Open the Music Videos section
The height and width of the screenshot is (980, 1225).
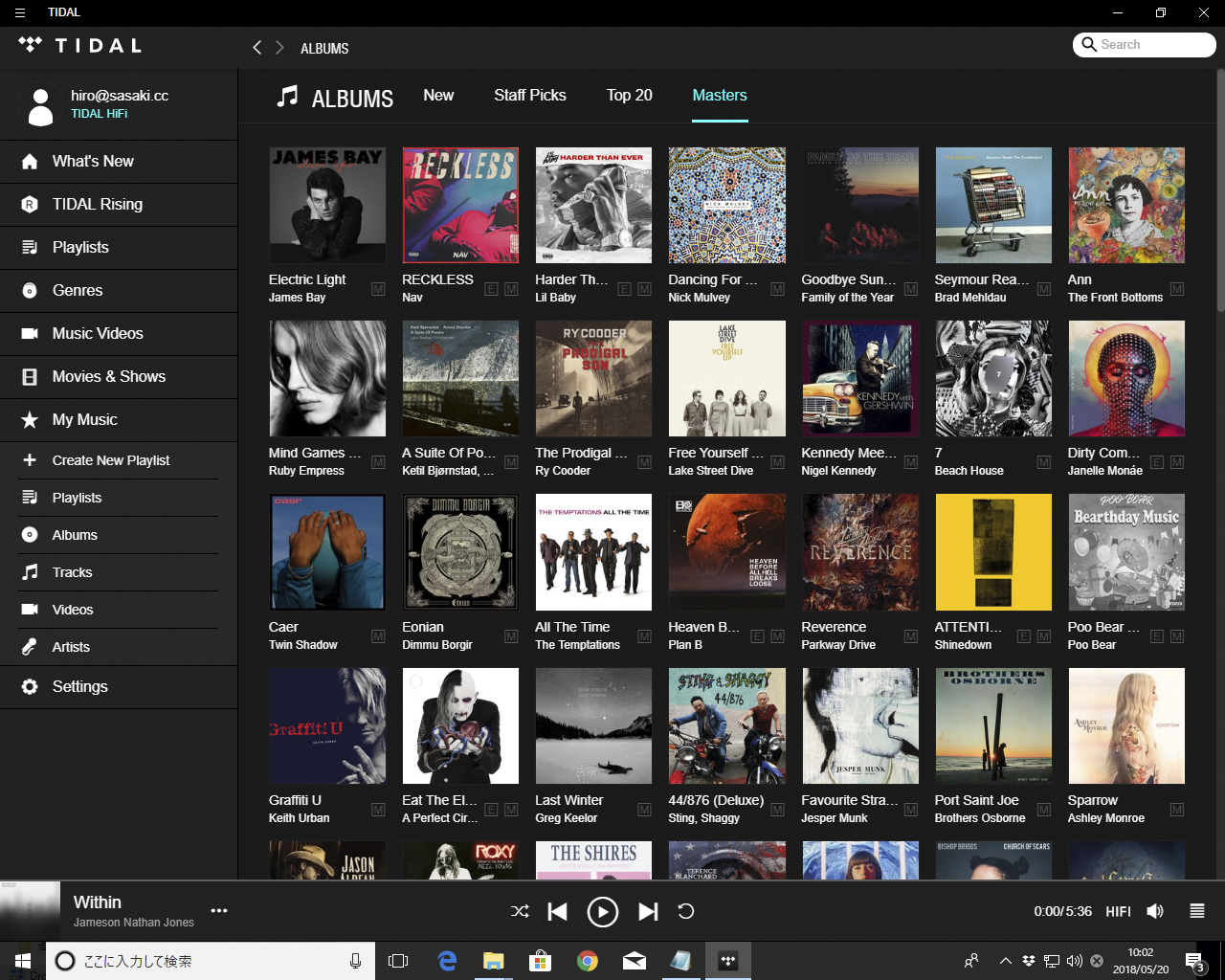(x=99, y=333)
